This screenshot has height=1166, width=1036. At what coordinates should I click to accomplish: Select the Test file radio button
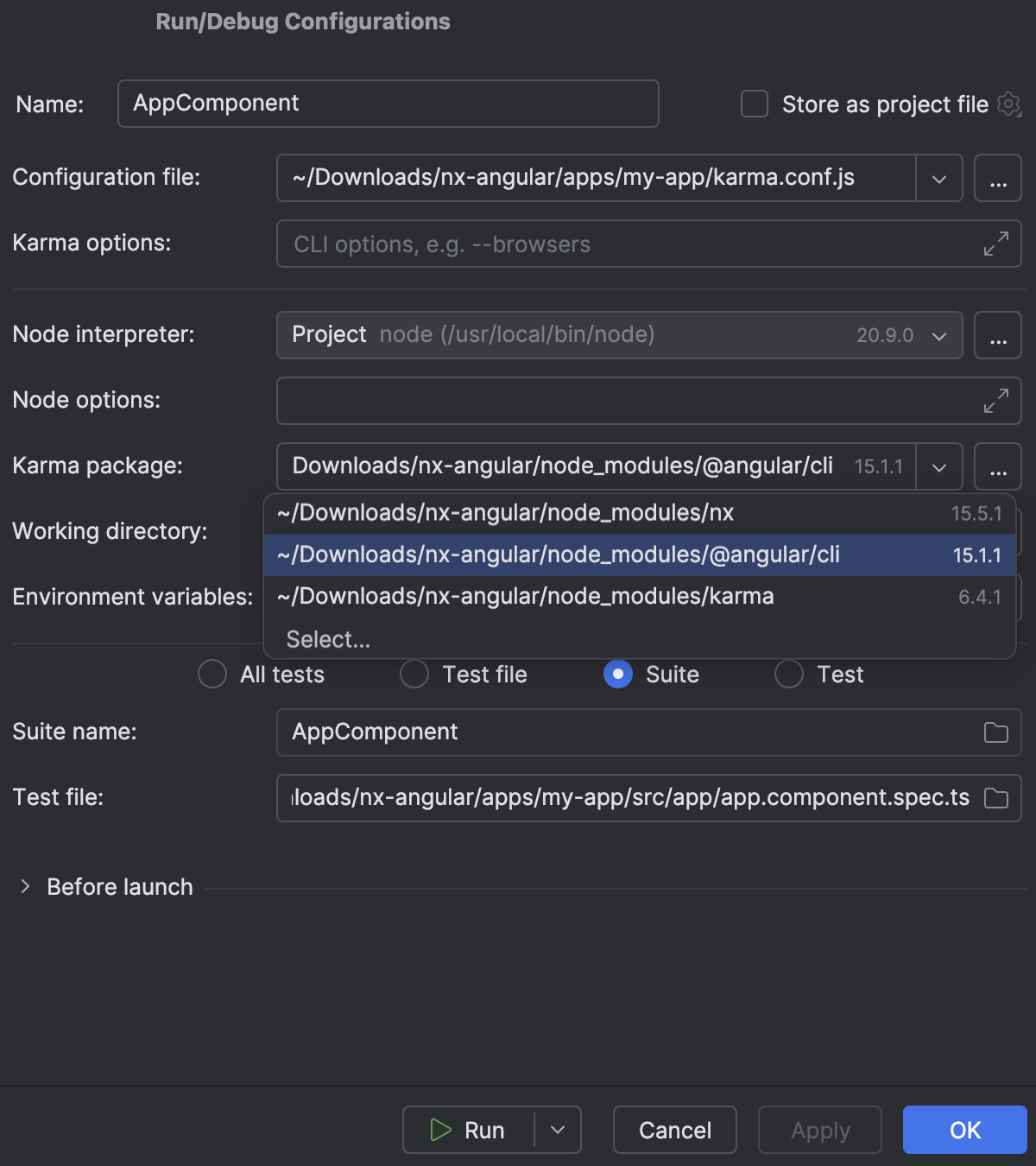[x=414, y=674]
